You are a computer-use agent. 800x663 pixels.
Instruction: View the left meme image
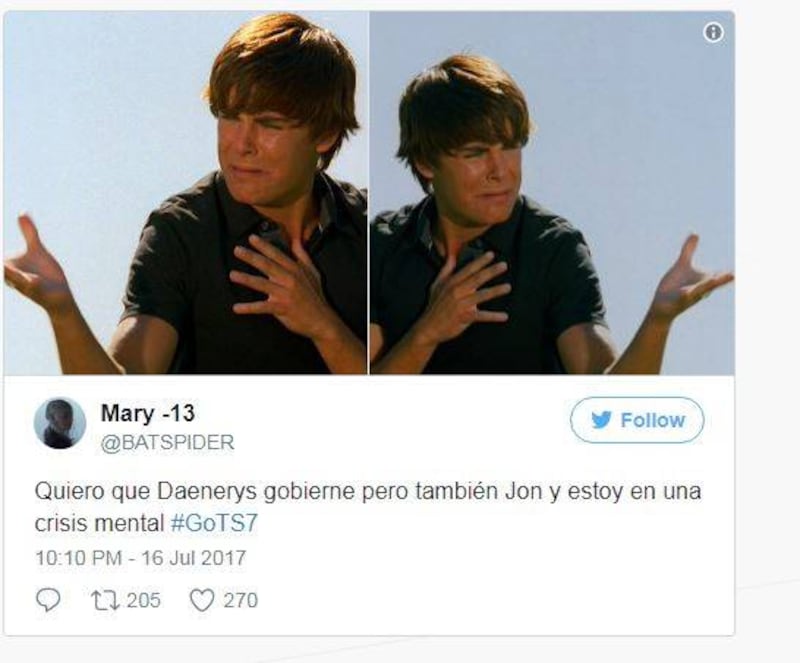coord(185,193)
